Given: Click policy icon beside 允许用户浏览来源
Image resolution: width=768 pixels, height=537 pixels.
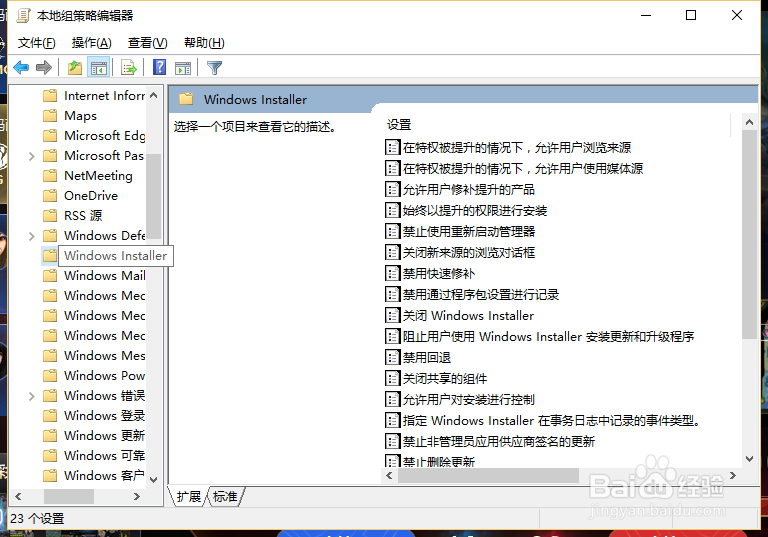Looking at the screenshot, I should pyautogui.click(x=392, y=147).
